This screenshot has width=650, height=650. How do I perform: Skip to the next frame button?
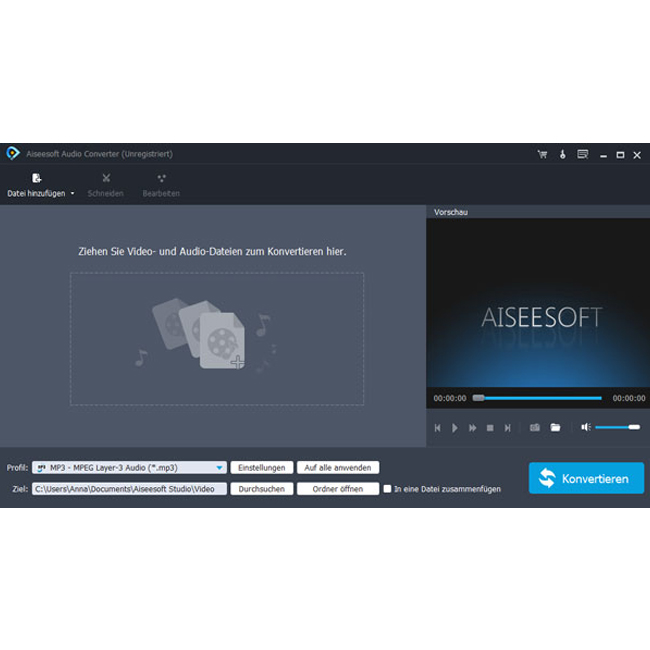508,428
